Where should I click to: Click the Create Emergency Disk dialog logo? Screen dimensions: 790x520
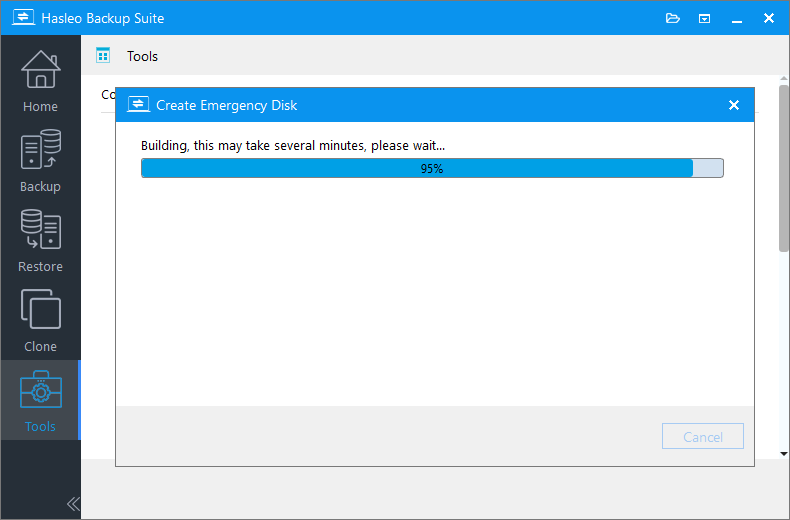(x=138, y=104)
